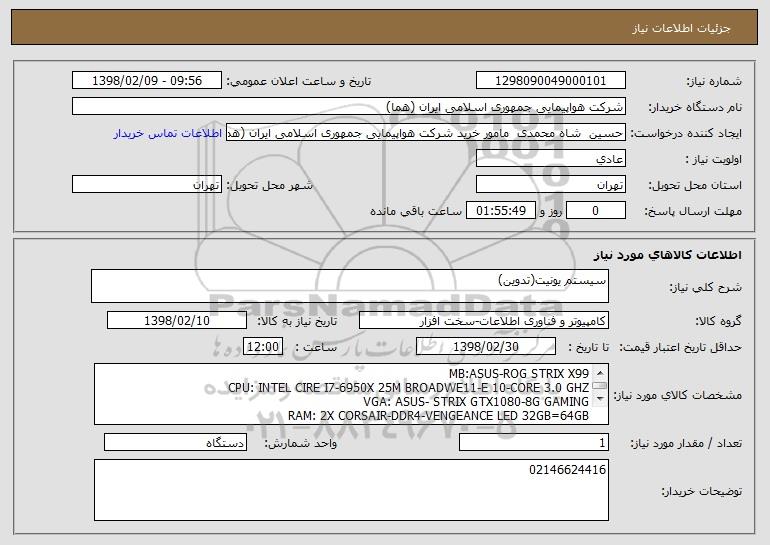The image size is (770, 545).
Task: Click the ساعت field showing 12:00
Action: (x=263, y=347)
